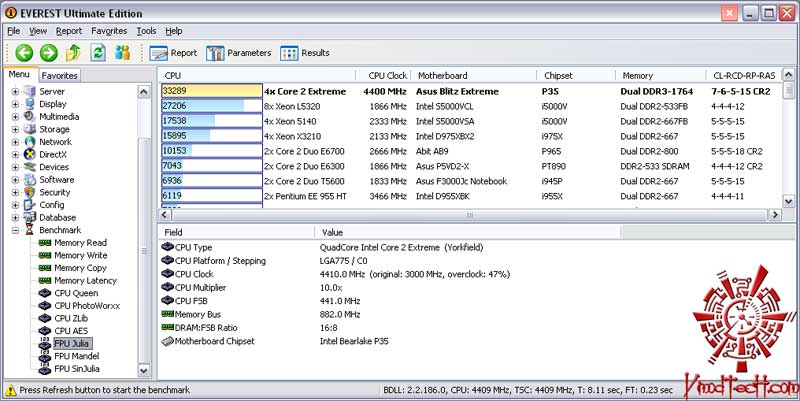Open Memory Copy benchmark

[x=80, y=268]
